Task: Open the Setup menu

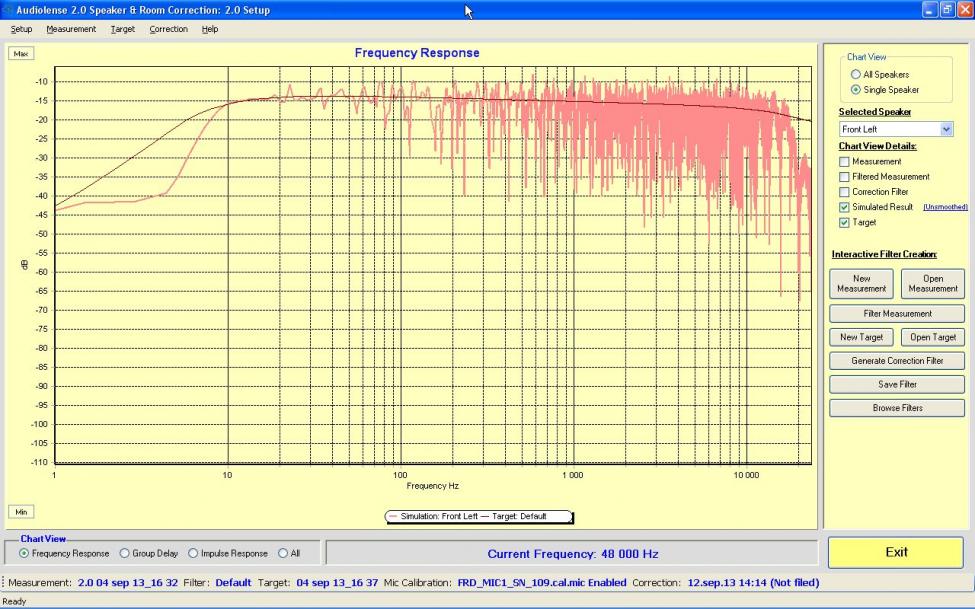Action: (x=21, y=29)
